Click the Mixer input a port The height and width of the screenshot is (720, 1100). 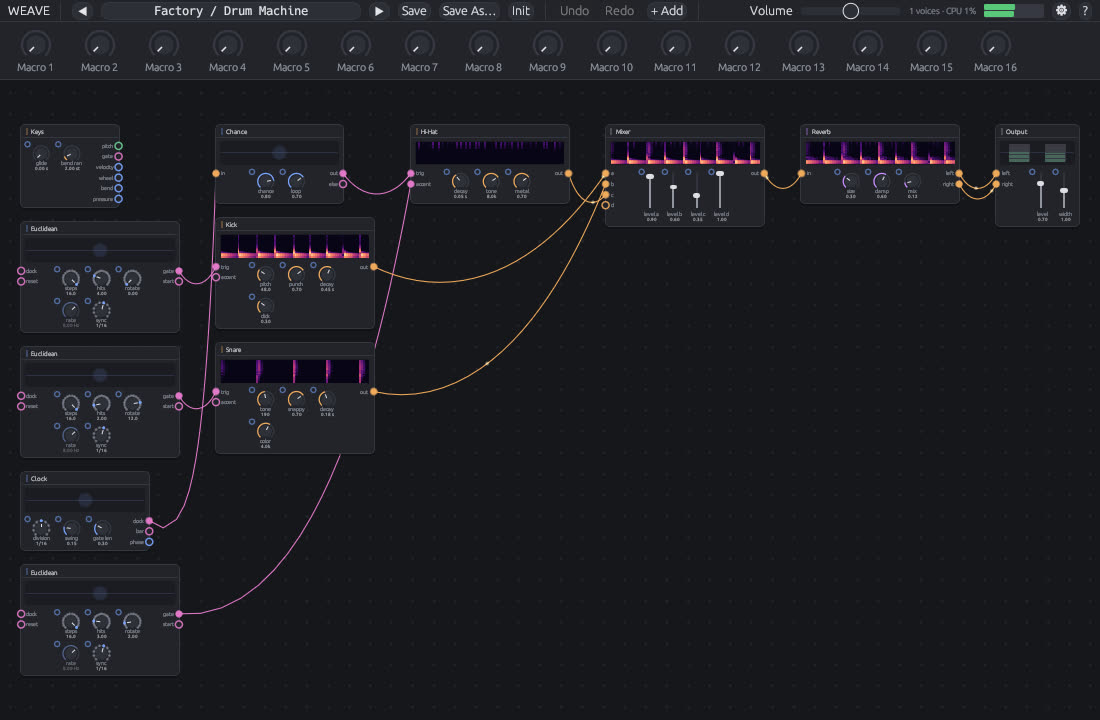click(x=605, y=173)
